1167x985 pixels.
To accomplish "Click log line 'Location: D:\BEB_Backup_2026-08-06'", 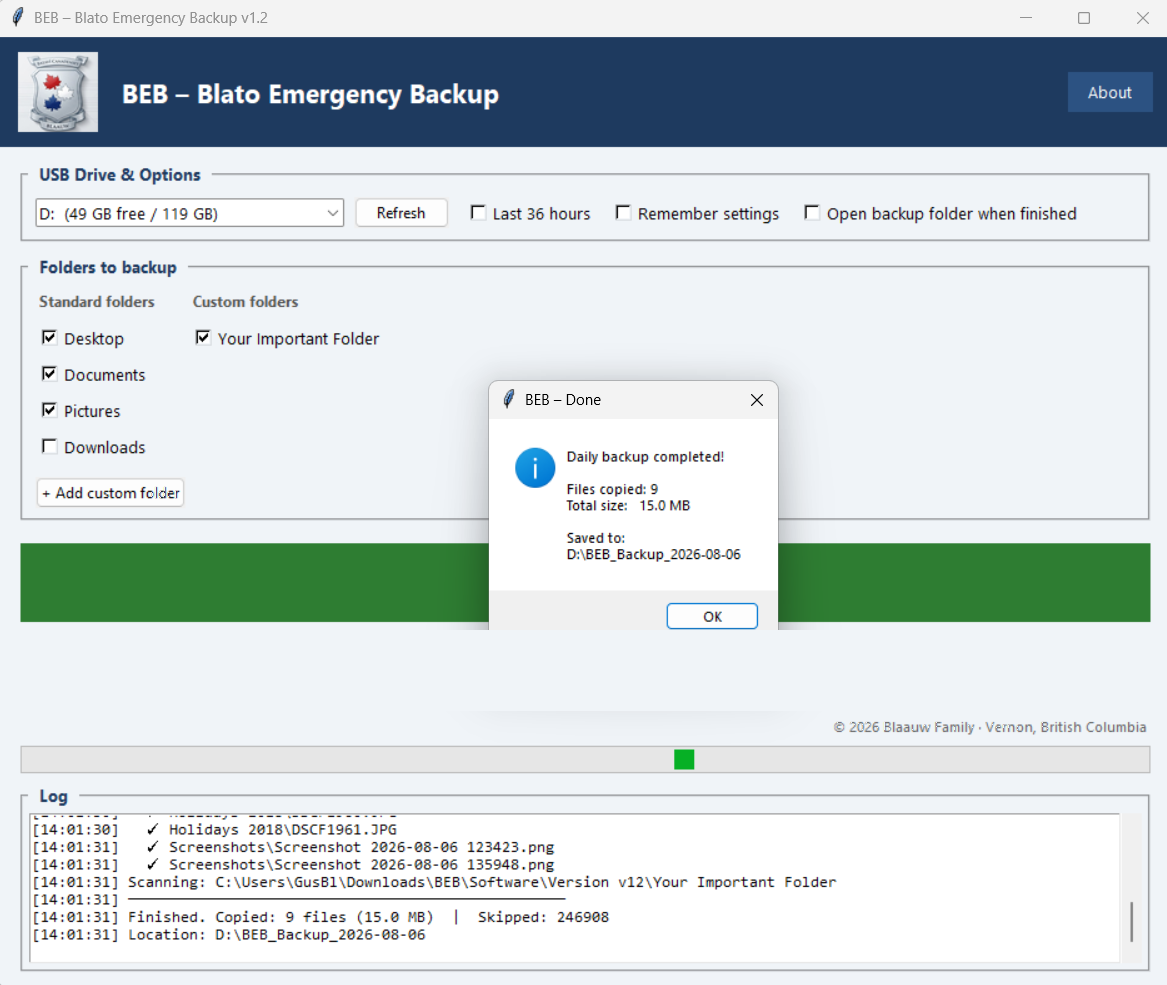I will pos(228,935).
